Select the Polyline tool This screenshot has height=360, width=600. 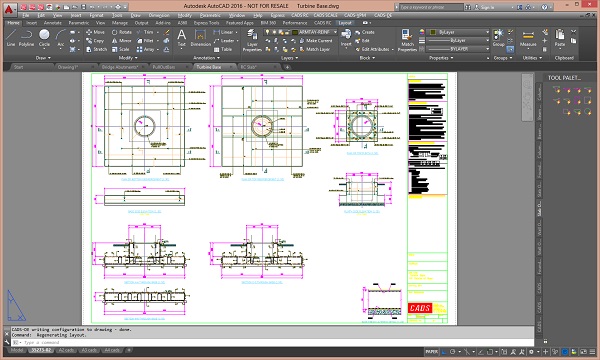pyautogui.click(x=26, y=38)
